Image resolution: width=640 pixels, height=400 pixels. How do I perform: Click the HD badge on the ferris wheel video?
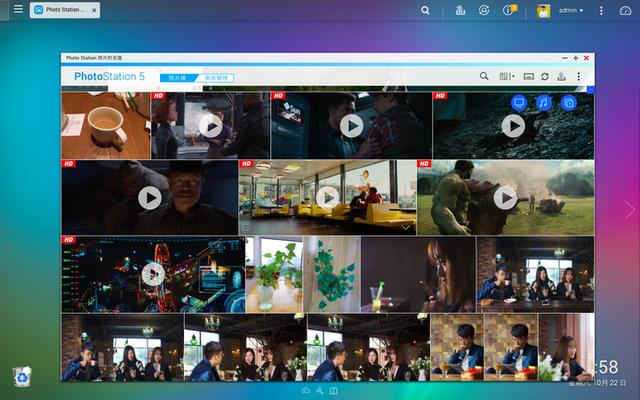[69, 240]
